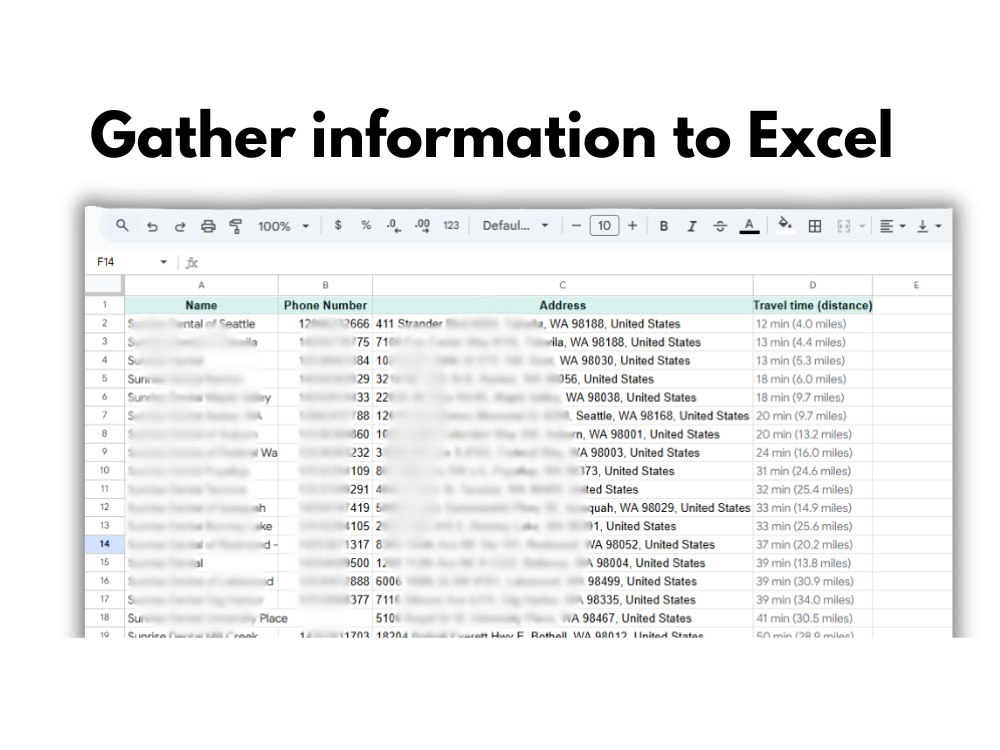This screenshot has height=750, width=1000.
Task: Decrease font size with minus
Action: point(576,226)
